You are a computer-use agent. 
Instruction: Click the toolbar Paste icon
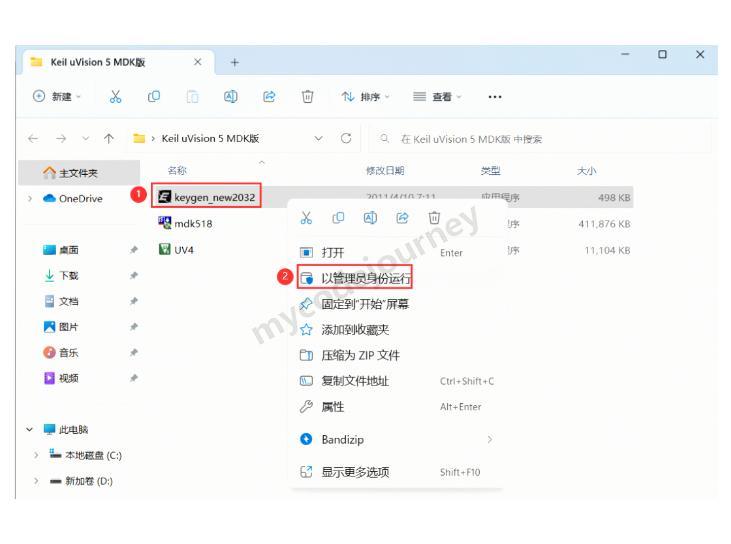click(x=192, y=96)
